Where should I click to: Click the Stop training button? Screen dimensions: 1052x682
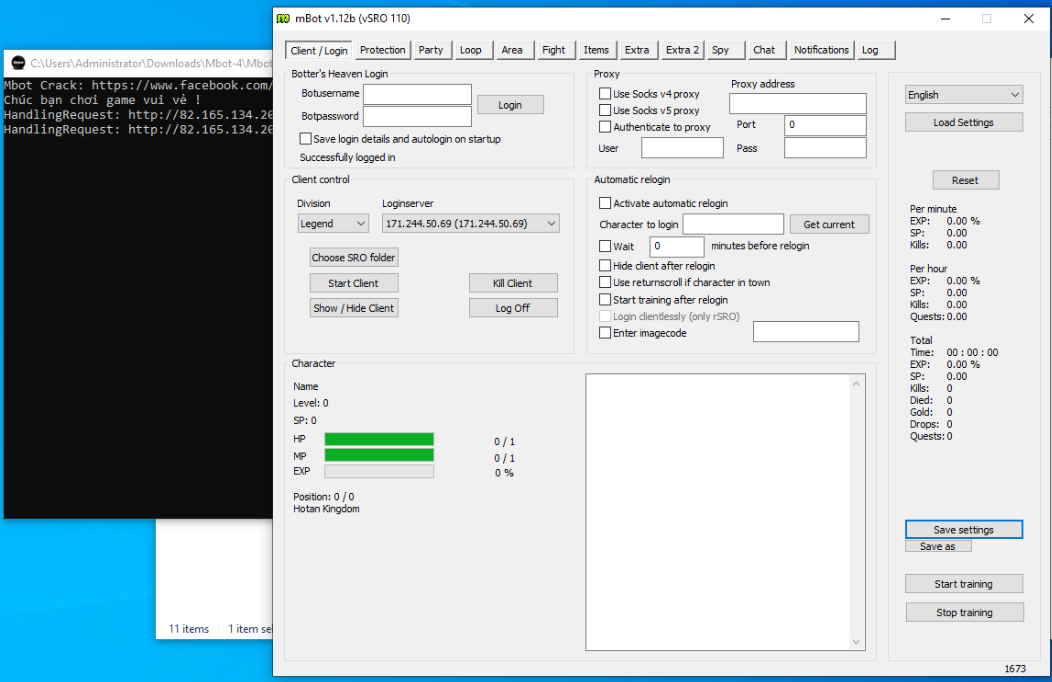tap(964, 612)
